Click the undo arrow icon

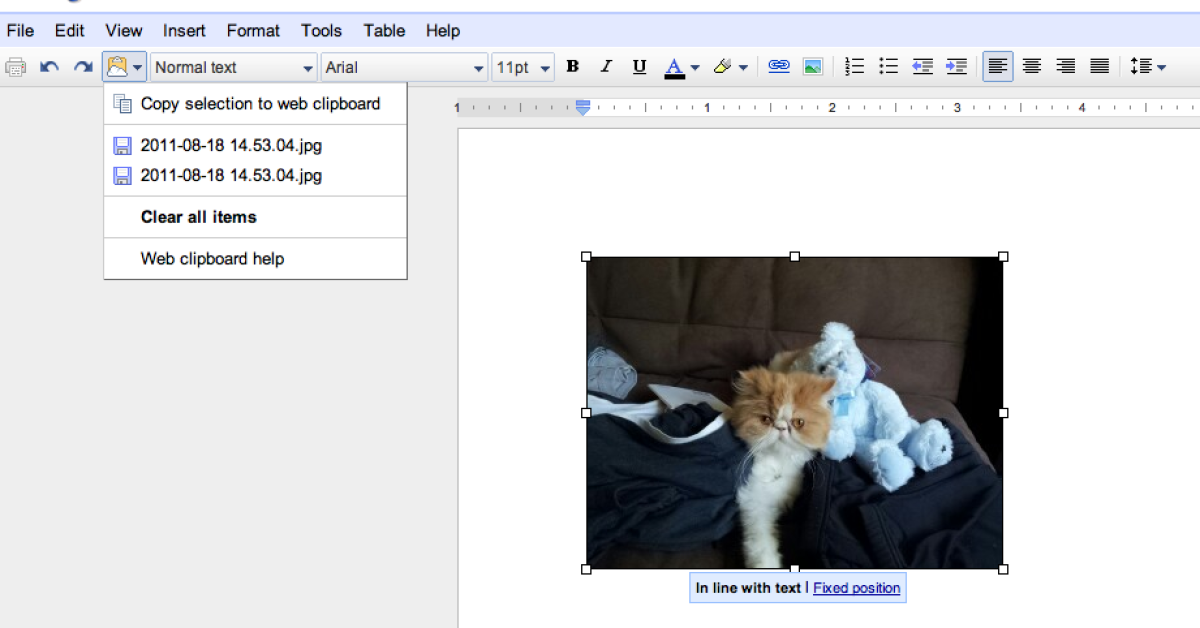[49, 67]
